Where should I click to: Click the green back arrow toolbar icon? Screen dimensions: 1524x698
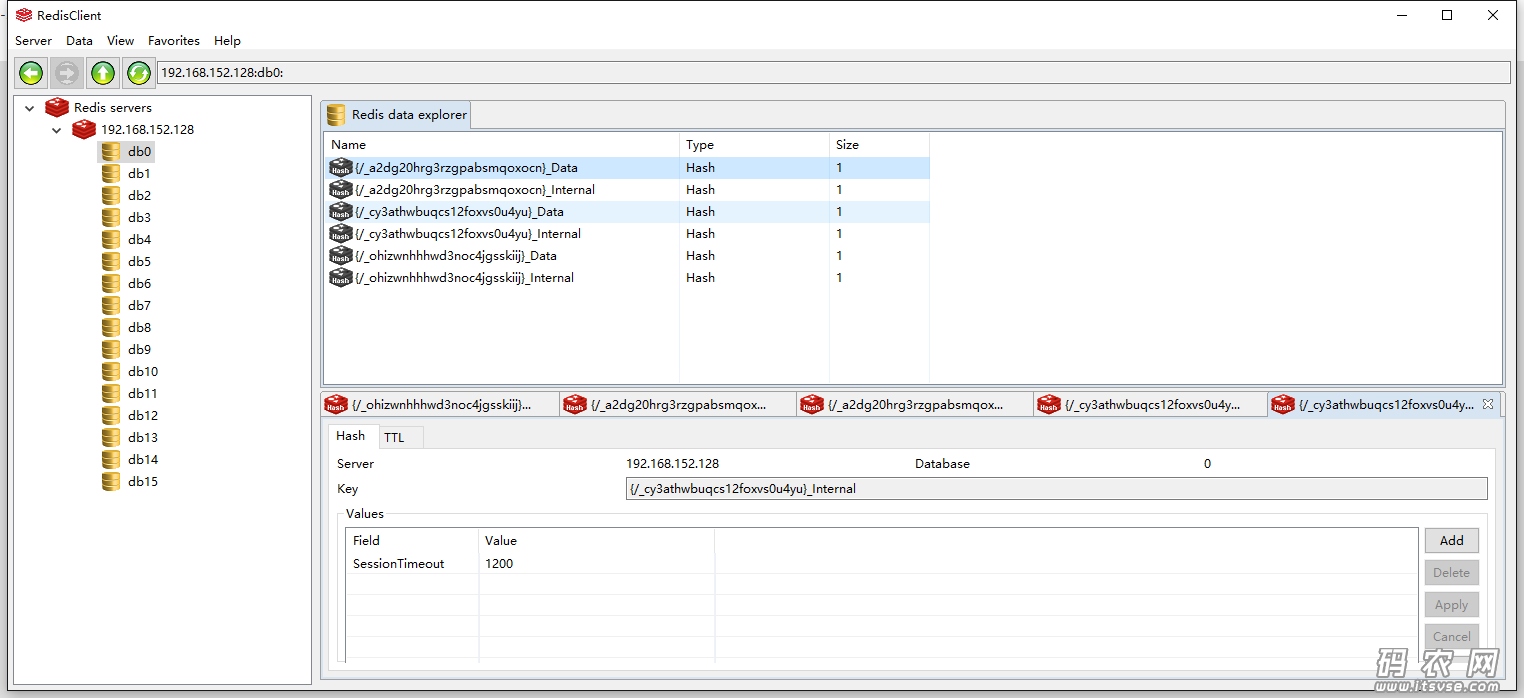click(31, 73)
